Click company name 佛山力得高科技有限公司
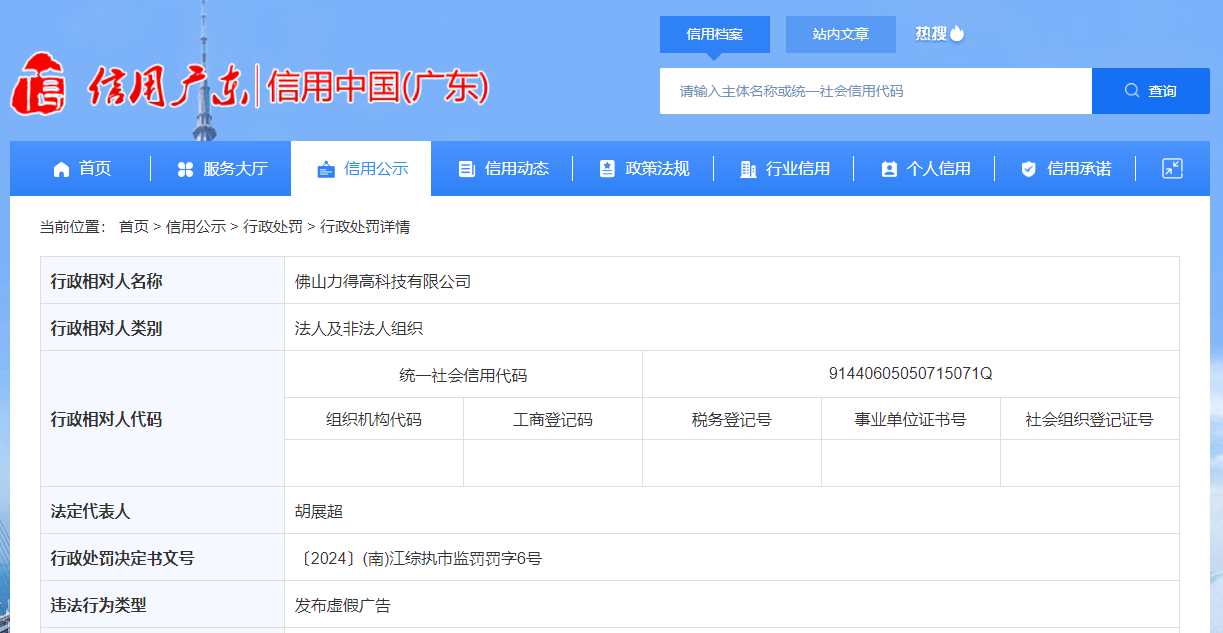Screen dimensions: 1223x633 pos(383,282)
